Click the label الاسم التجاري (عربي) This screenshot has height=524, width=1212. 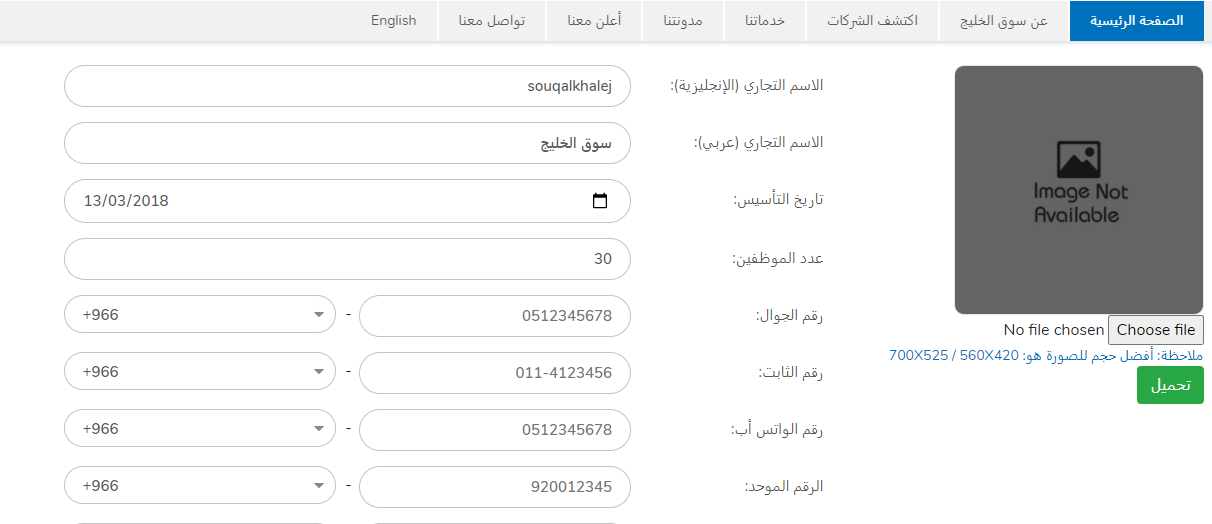[759, 143]
